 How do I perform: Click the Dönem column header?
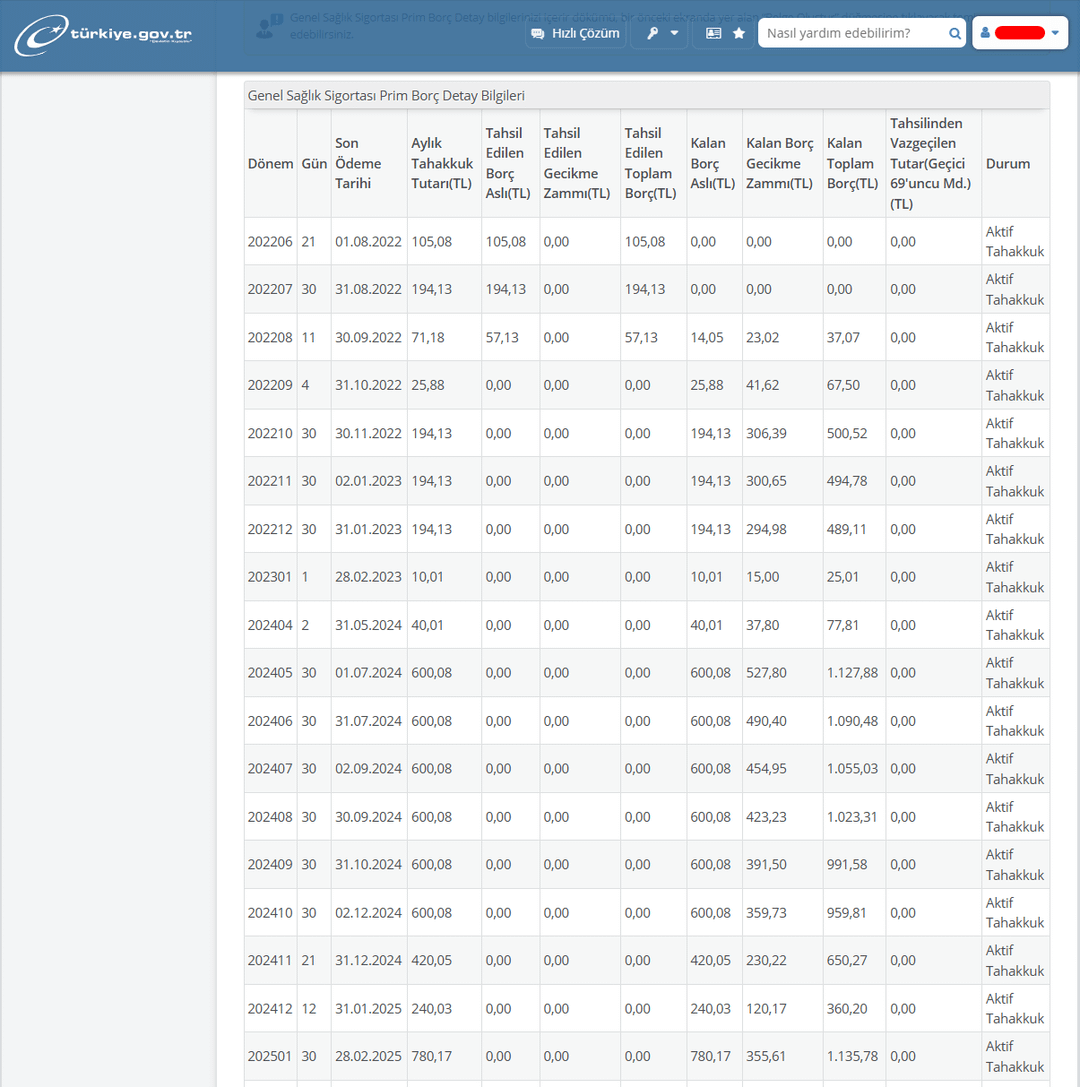tap(270, 164)
